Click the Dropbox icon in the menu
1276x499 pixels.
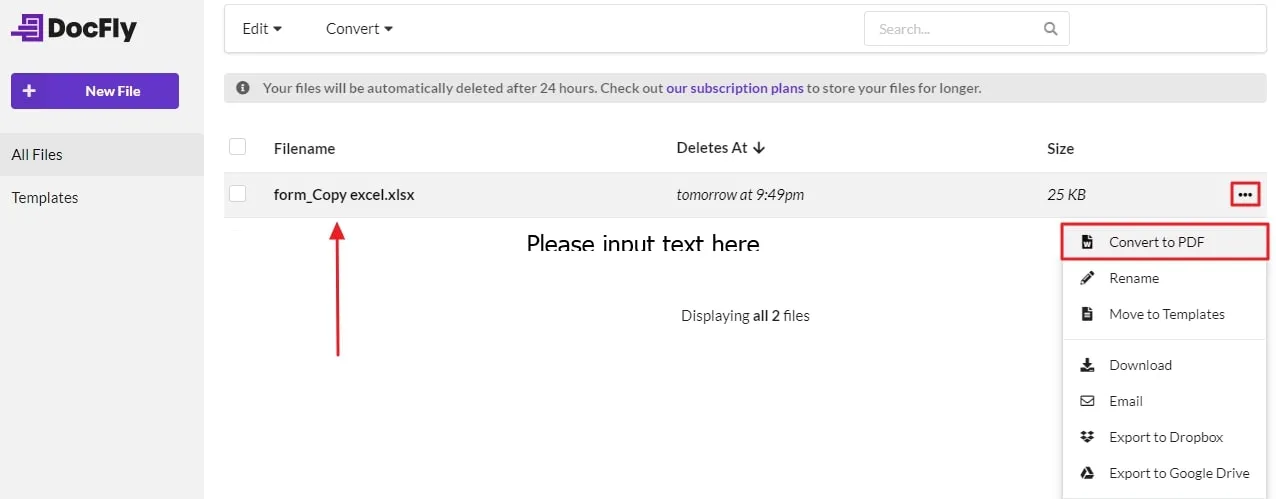pyautogui.click(x=1087, y=437)
